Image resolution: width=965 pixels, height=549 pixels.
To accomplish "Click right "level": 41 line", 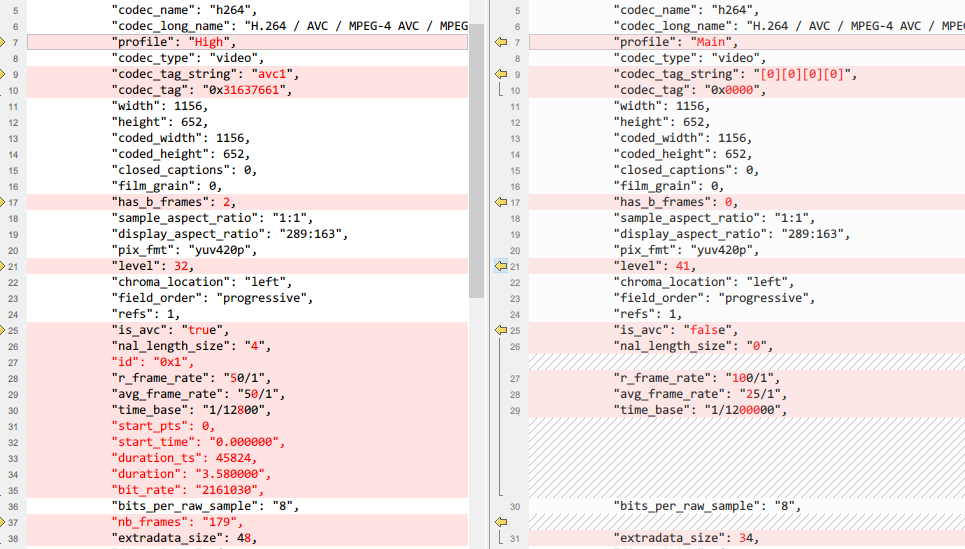I will (x=747, y=266).
